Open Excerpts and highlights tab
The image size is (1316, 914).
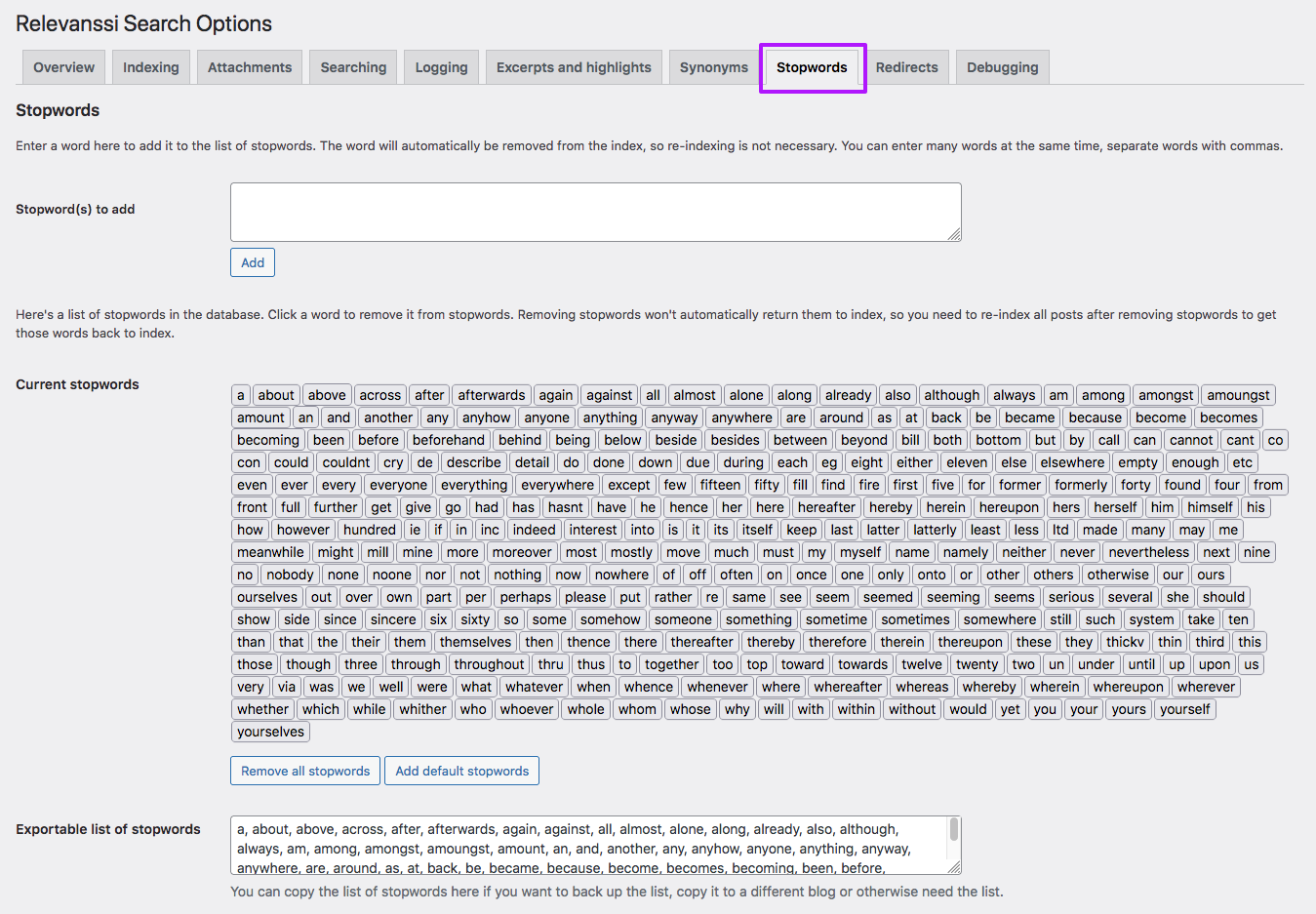pos(574,67)
